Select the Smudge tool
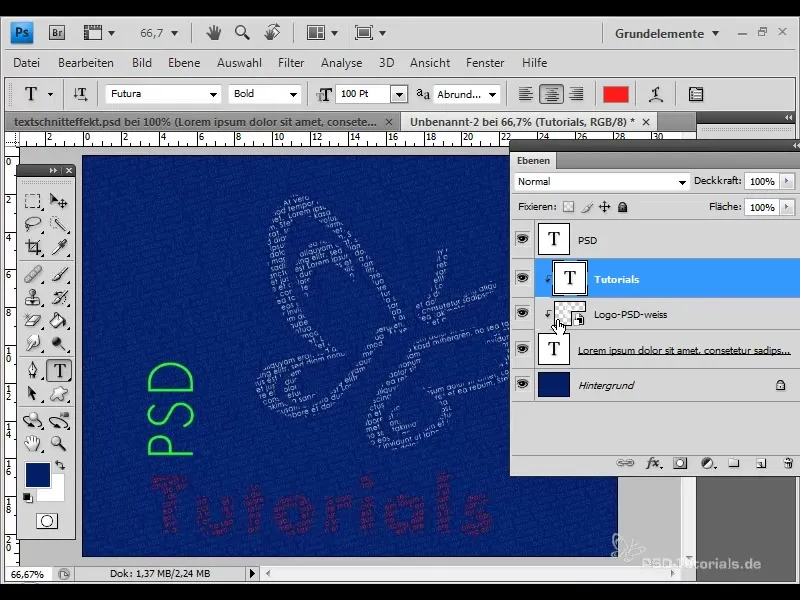The width and height of the screenshot is (800, 600). [33, 343]
